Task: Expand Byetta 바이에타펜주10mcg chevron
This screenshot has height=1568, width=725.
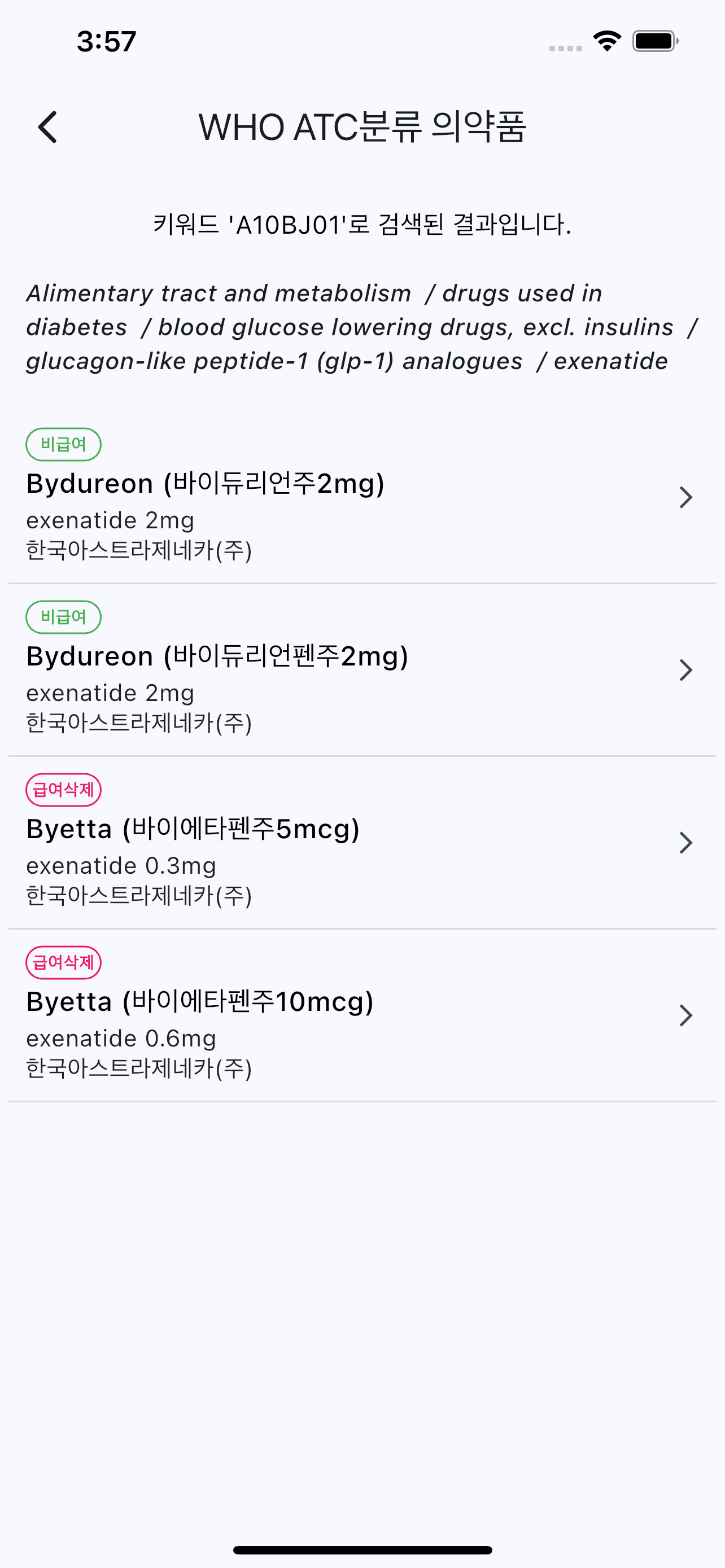Action: 685,1015
